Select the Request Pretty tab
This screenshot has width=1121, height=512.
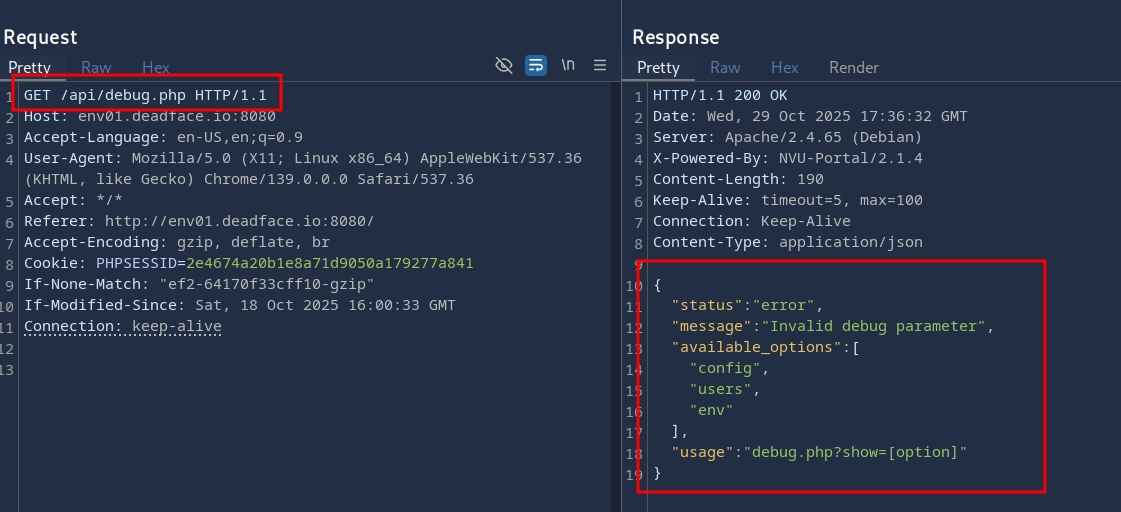click(29, 68)
